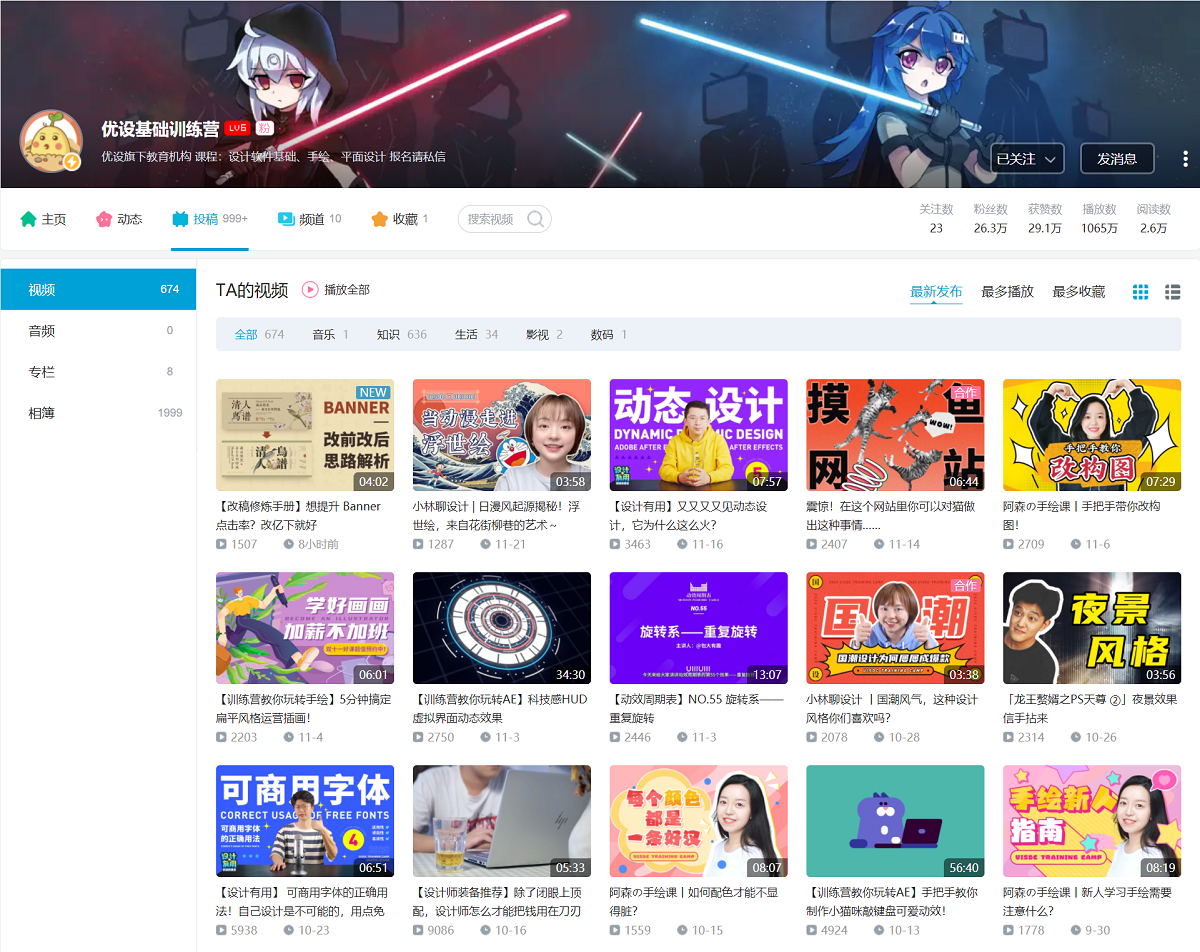Click the pink fan badge next to the username

[x=264, y=128]
